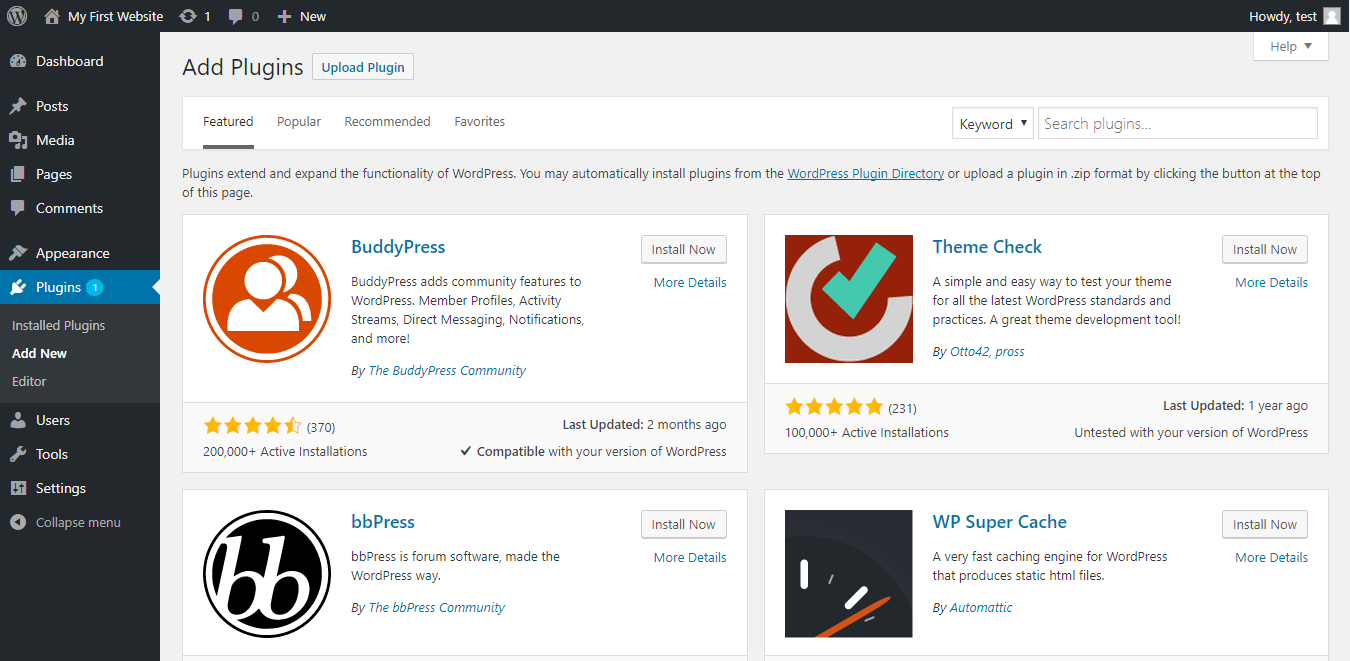This screenshot has width=1350, height=661.
Task: Open More Details for Theme Check
Action: click(1271, 282)
